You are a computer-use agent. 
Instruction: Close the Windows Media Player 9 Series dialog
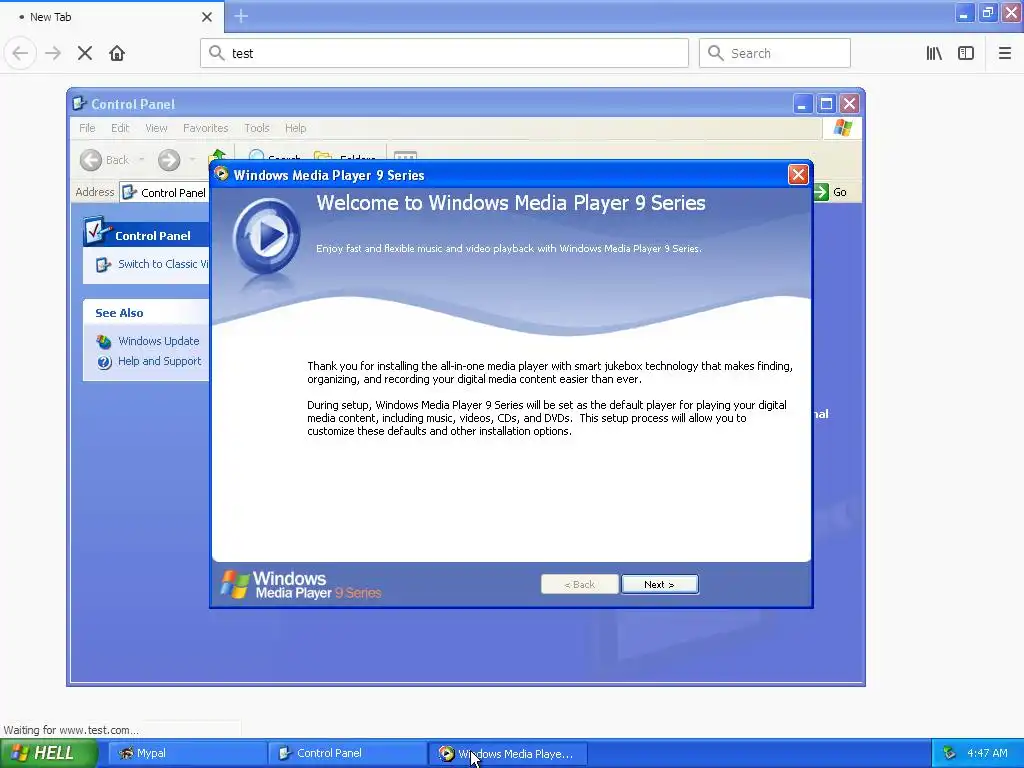pos(798,174)
